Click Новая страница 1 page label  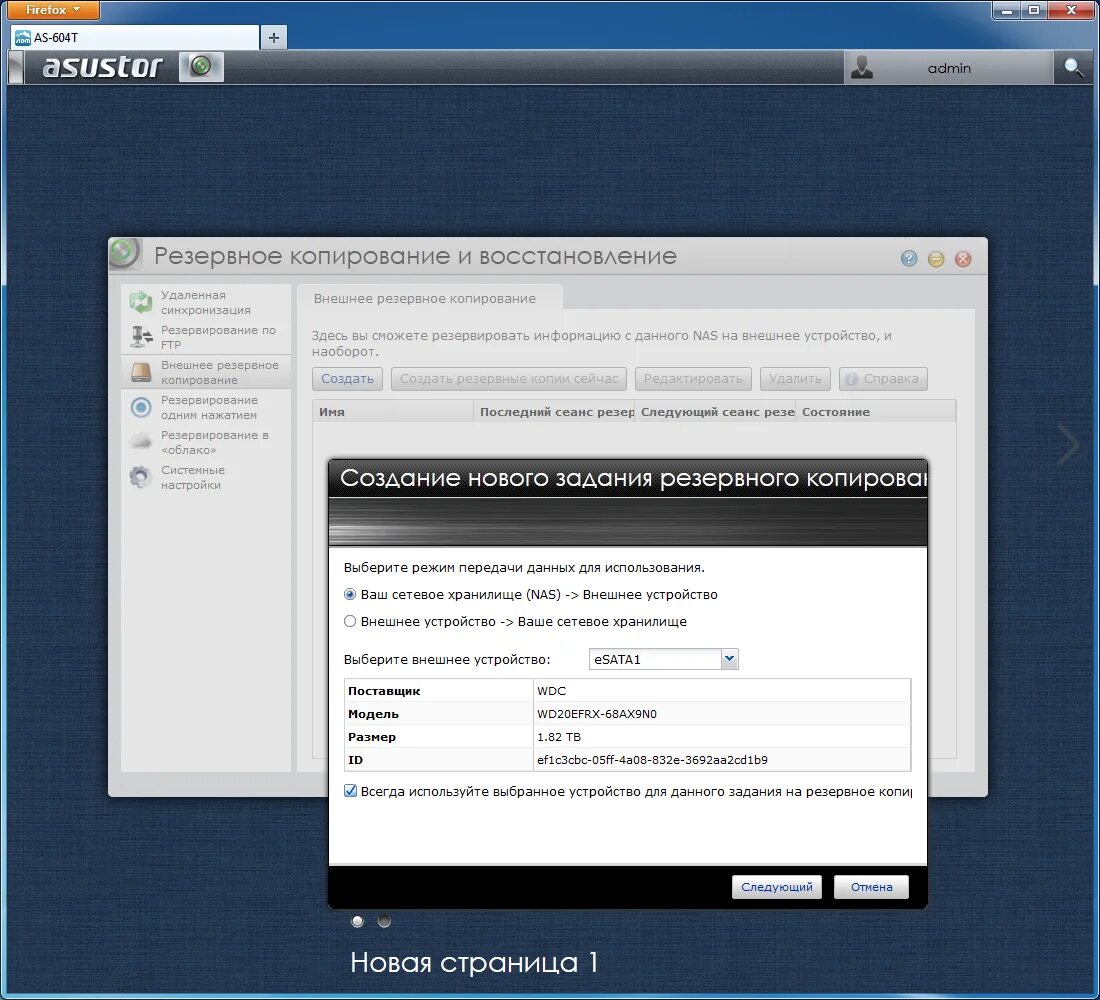[x=474, y=962]
